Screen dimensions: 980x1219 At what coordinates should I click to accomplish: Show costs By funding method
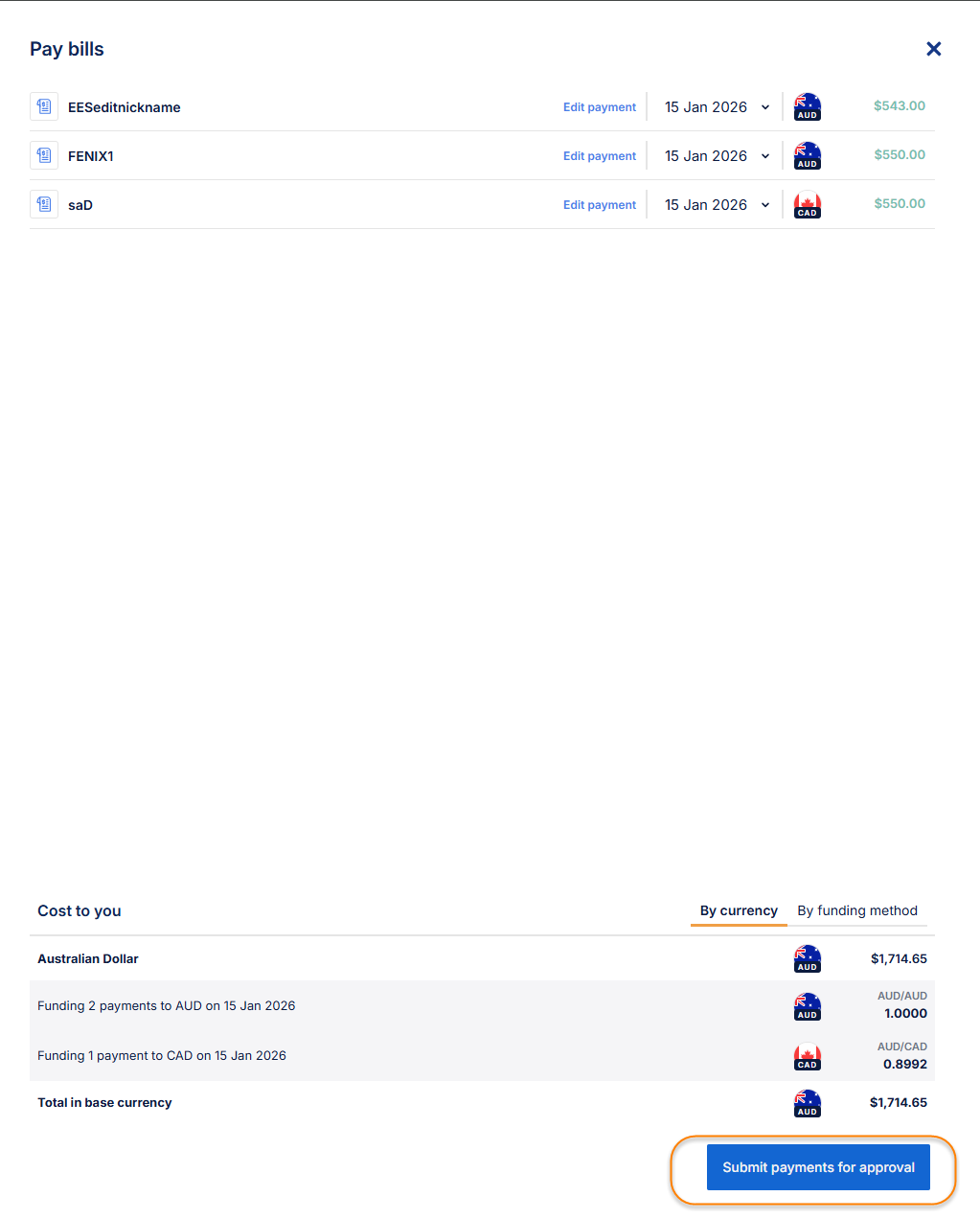tap(857, 910)
